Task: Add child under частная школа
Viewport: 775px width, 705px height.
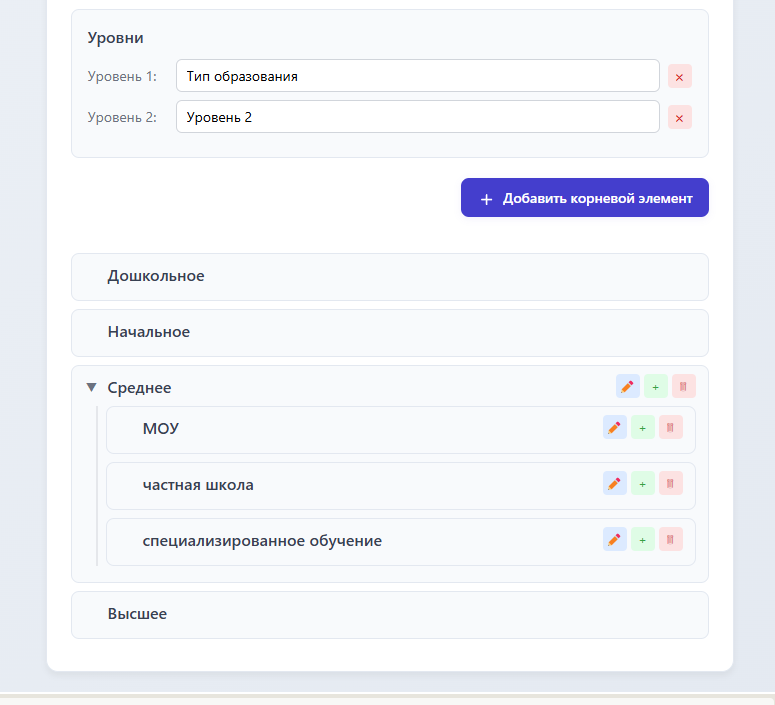Action: point(643,484)
